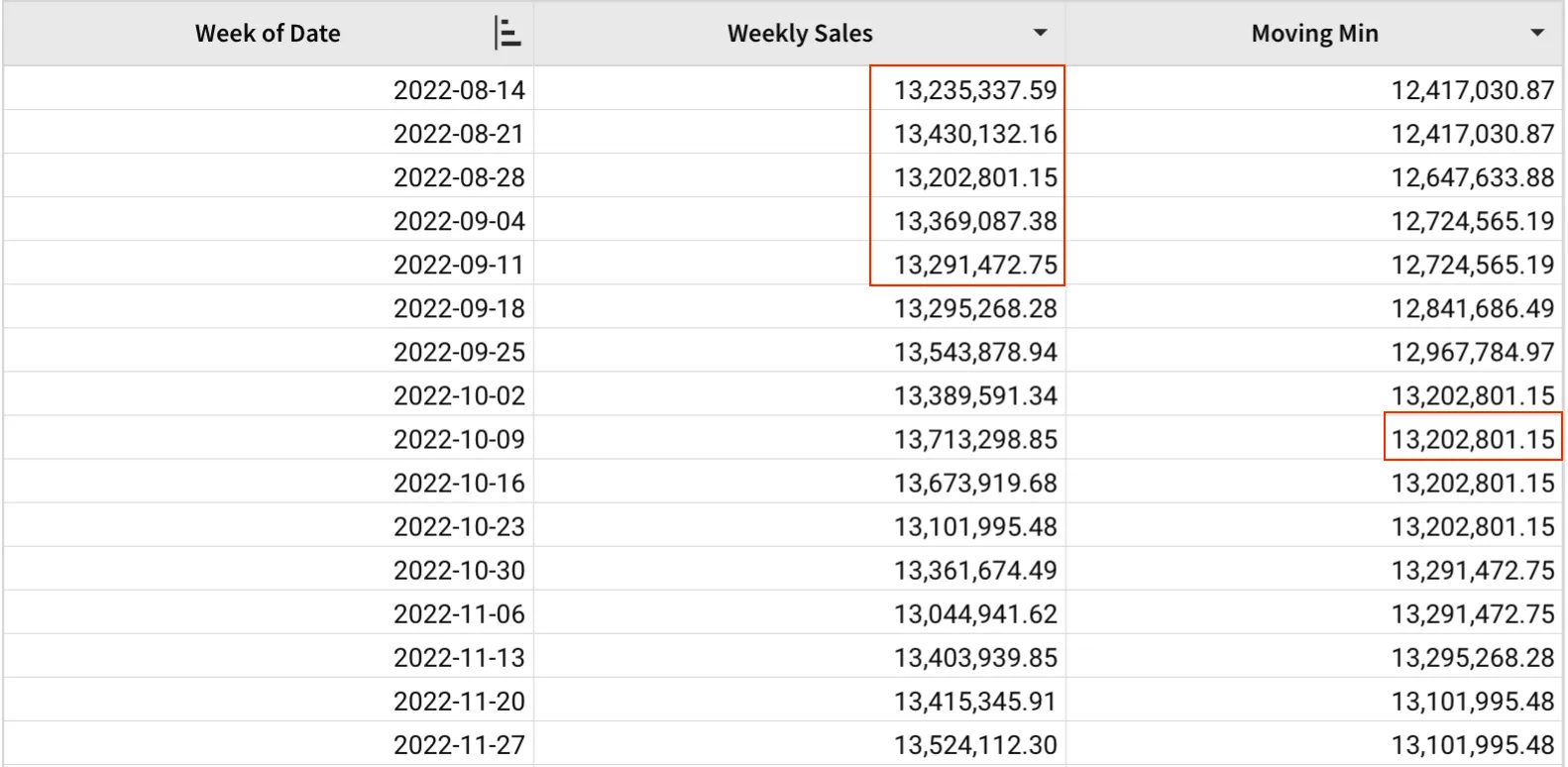Viewport: 1568px width, 767px height.
Task: Click the sort icon in Week of Date header
Action: [507, 34]
